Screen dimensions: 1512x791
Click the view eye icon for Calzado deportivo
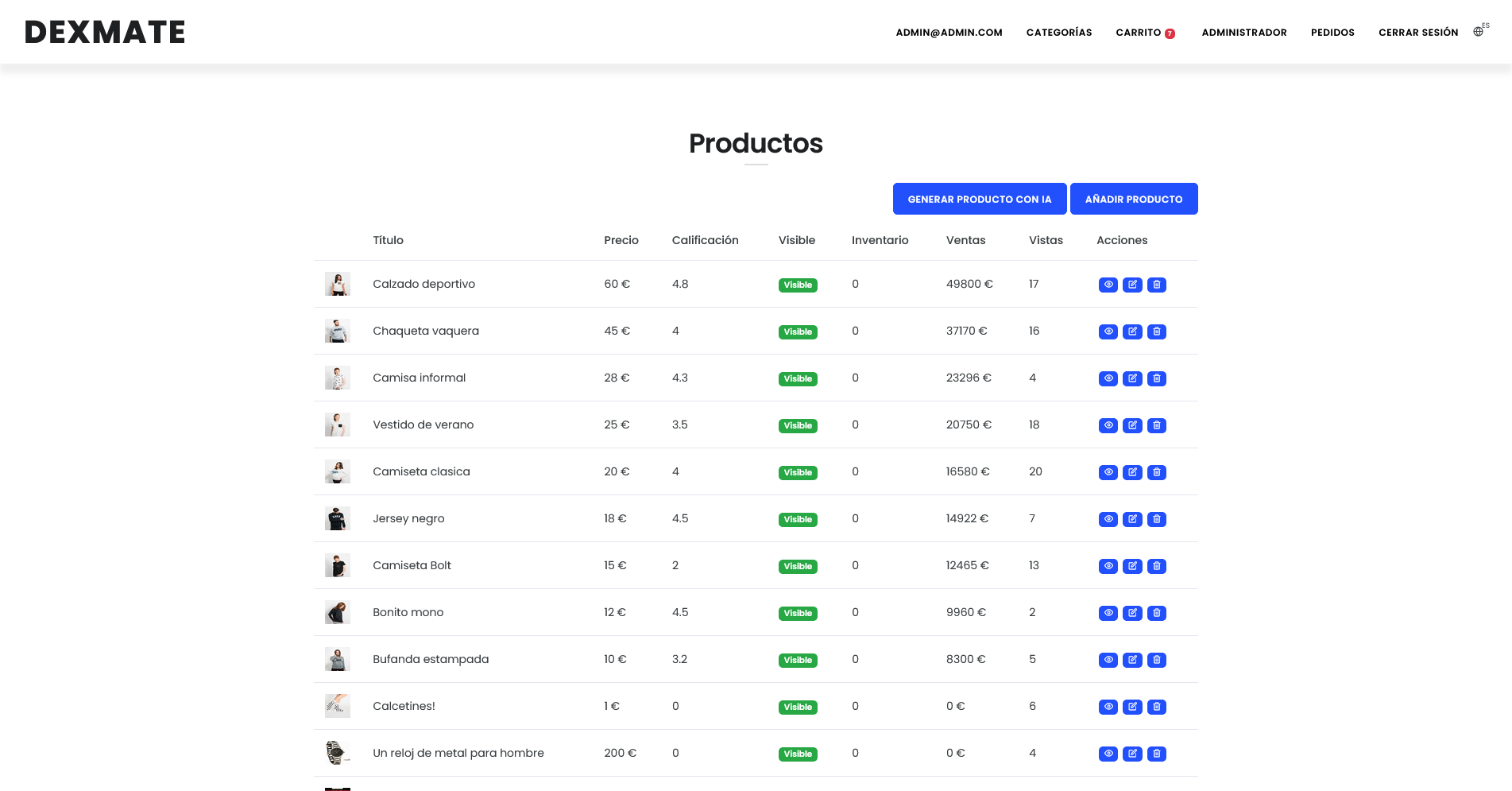[1108, 285]
